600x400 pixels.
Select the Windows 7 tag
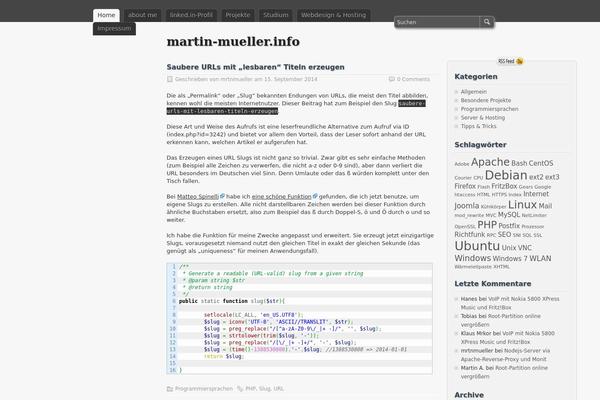[510, 259]
